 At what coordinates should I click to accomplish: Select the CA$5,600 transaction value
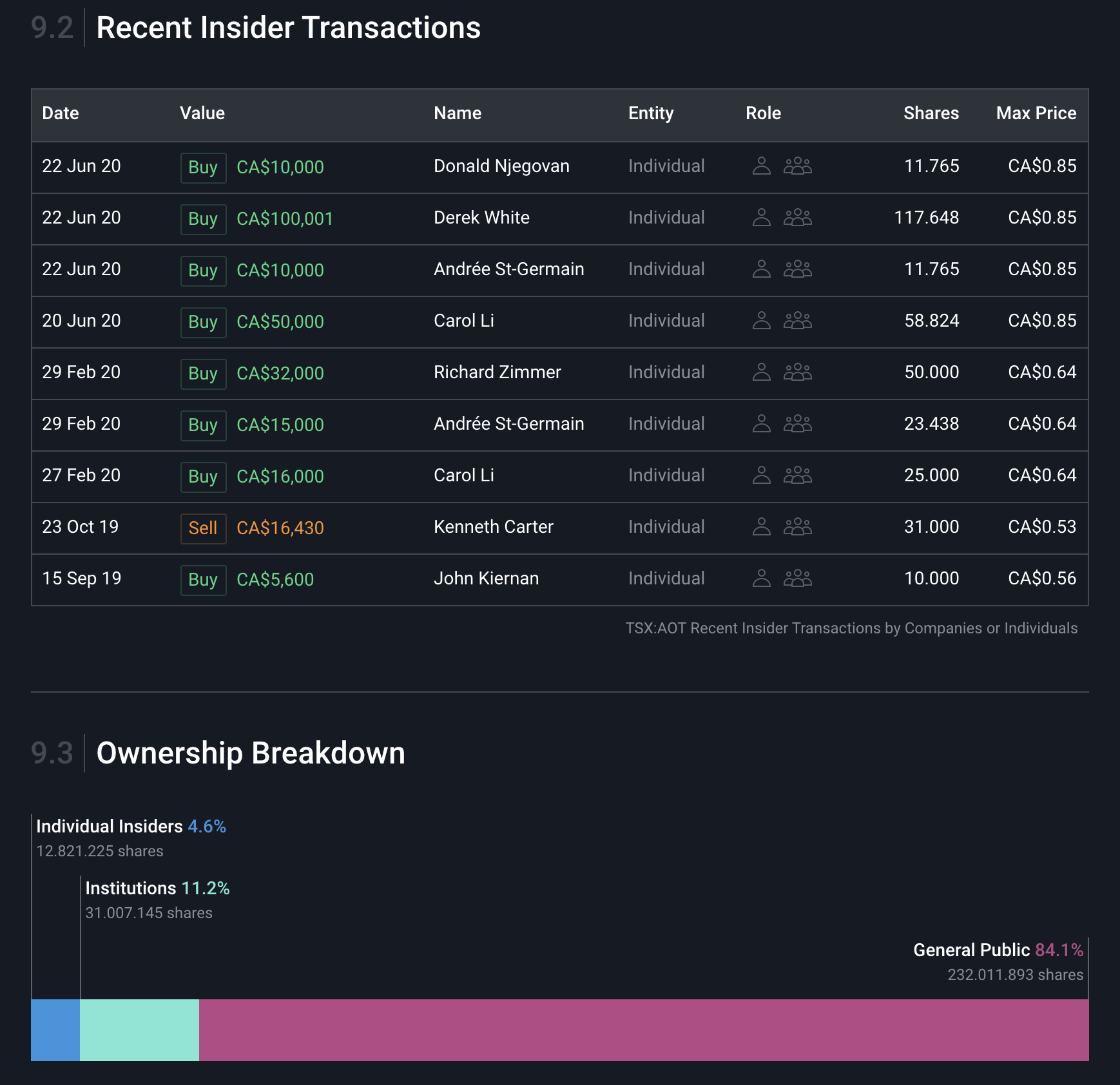click(x=275, y=580)
